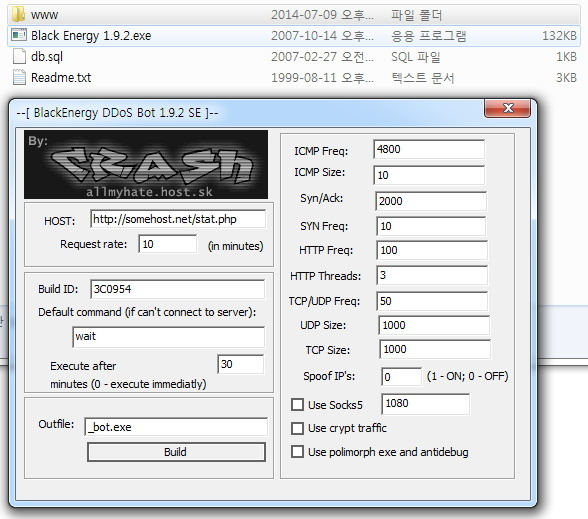Click the HTTP Freq field
Screen dimensions: 588x519
(432, 250)
